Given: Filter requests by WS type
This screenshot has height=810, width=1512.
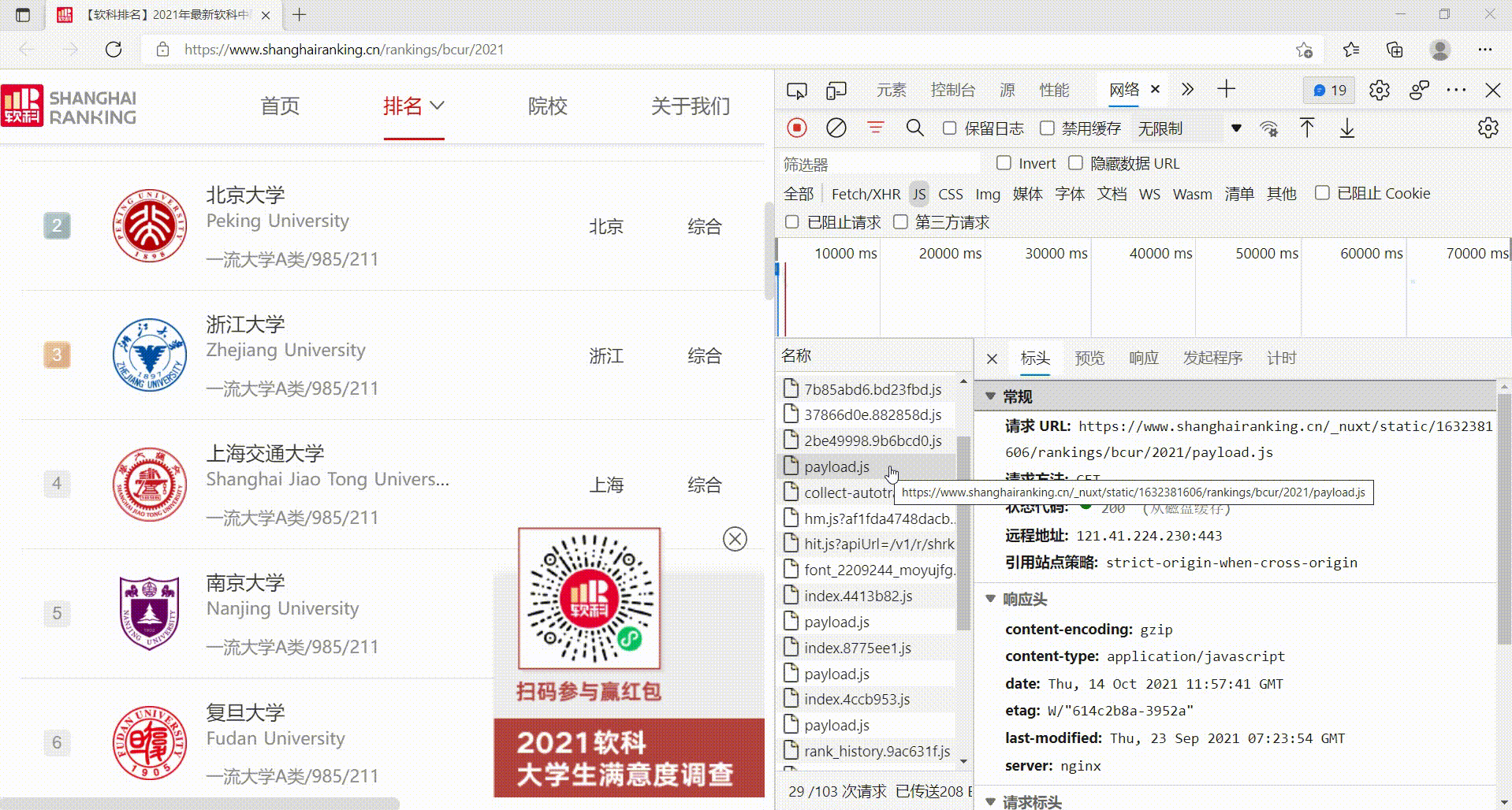Looking at the screenshot, I should click(1149, 194).
